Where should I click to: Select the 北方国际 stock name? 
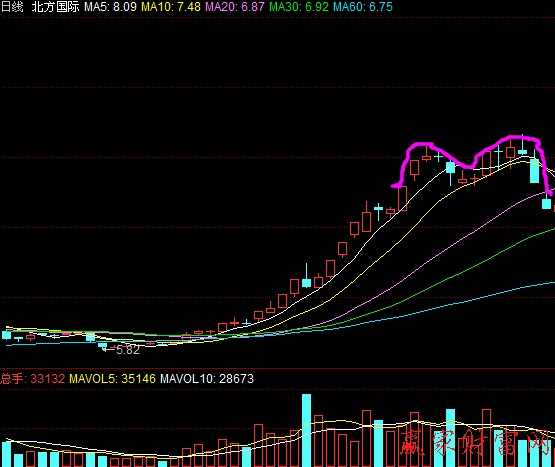pos(56,7)
